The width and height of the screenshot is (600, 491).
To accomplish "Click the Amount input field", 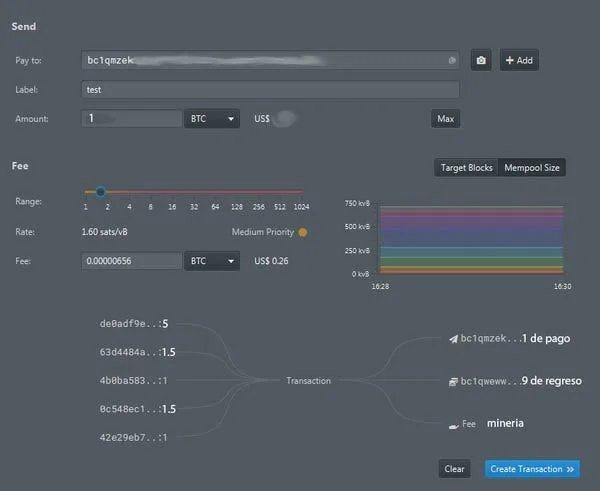I will 132,119.
